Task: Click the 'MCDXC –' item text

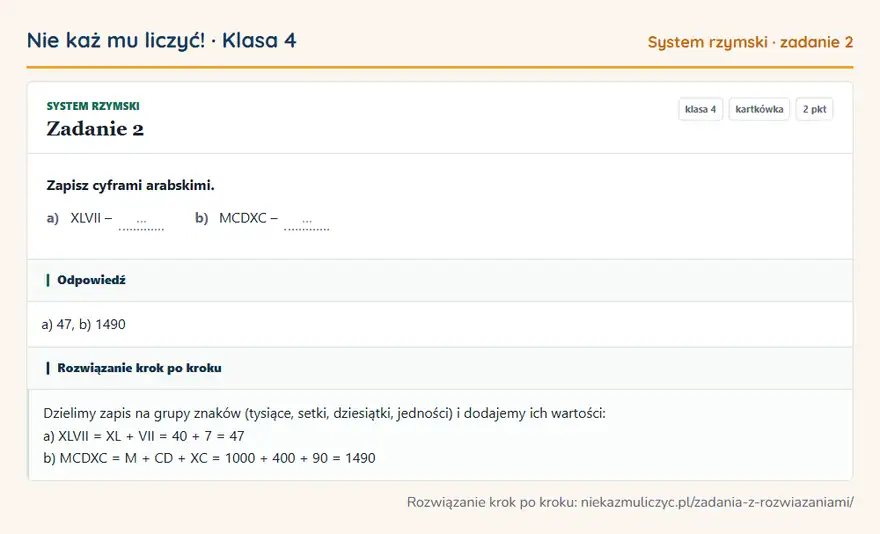Action: click(x=248, y=218)
